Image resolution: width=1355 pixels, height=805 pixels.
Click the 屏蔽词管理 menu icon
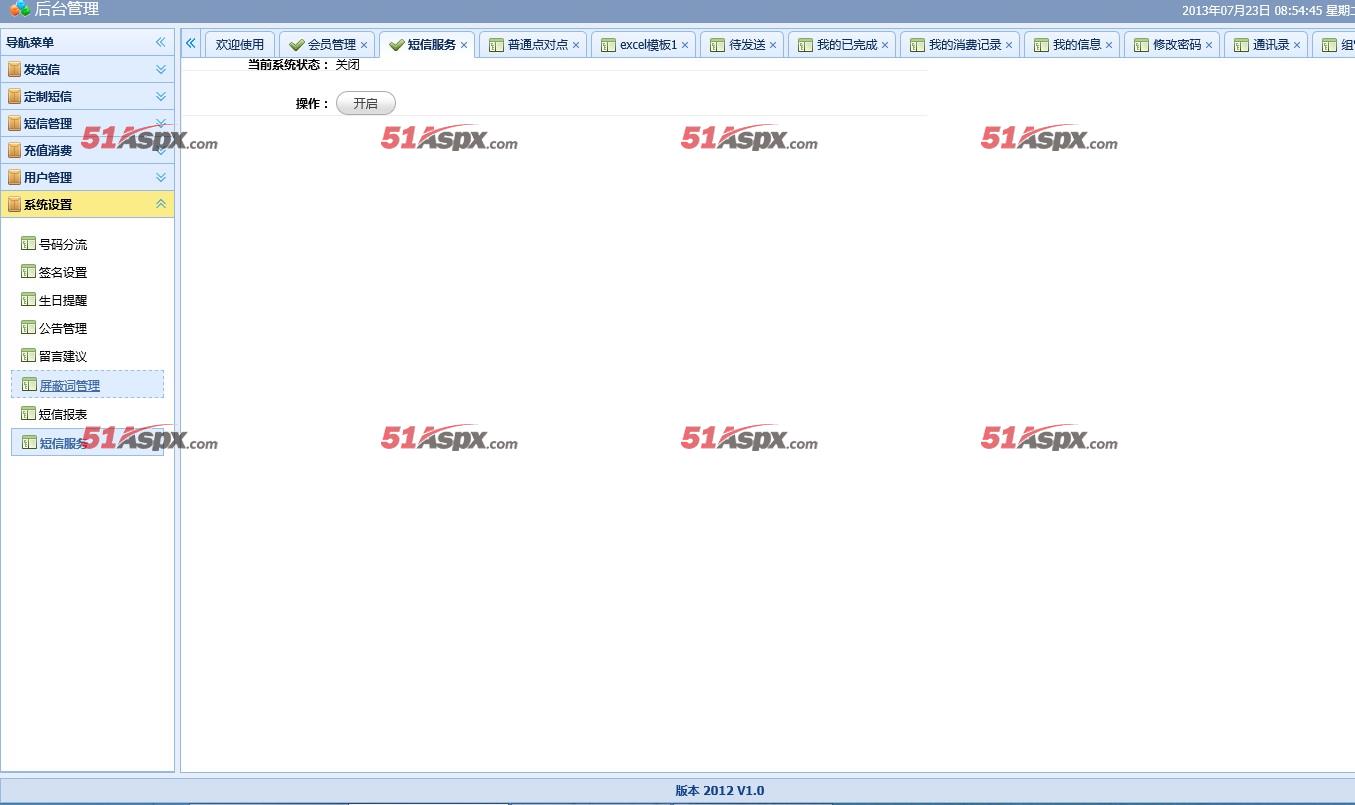coord(29,384)
